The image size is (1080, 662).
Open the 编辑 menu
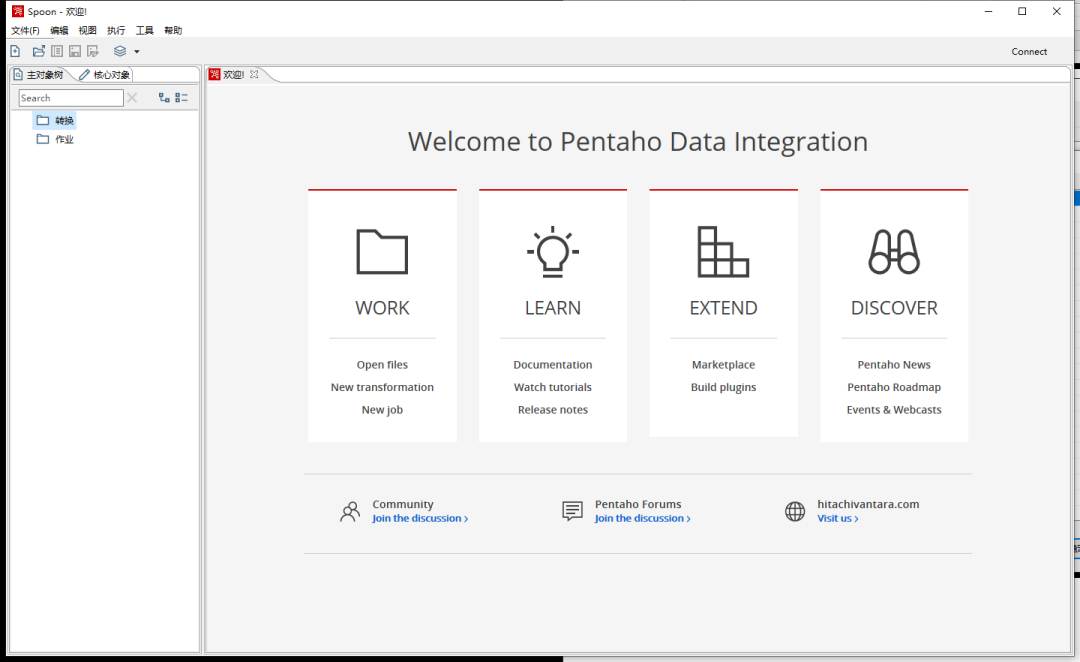59,30
